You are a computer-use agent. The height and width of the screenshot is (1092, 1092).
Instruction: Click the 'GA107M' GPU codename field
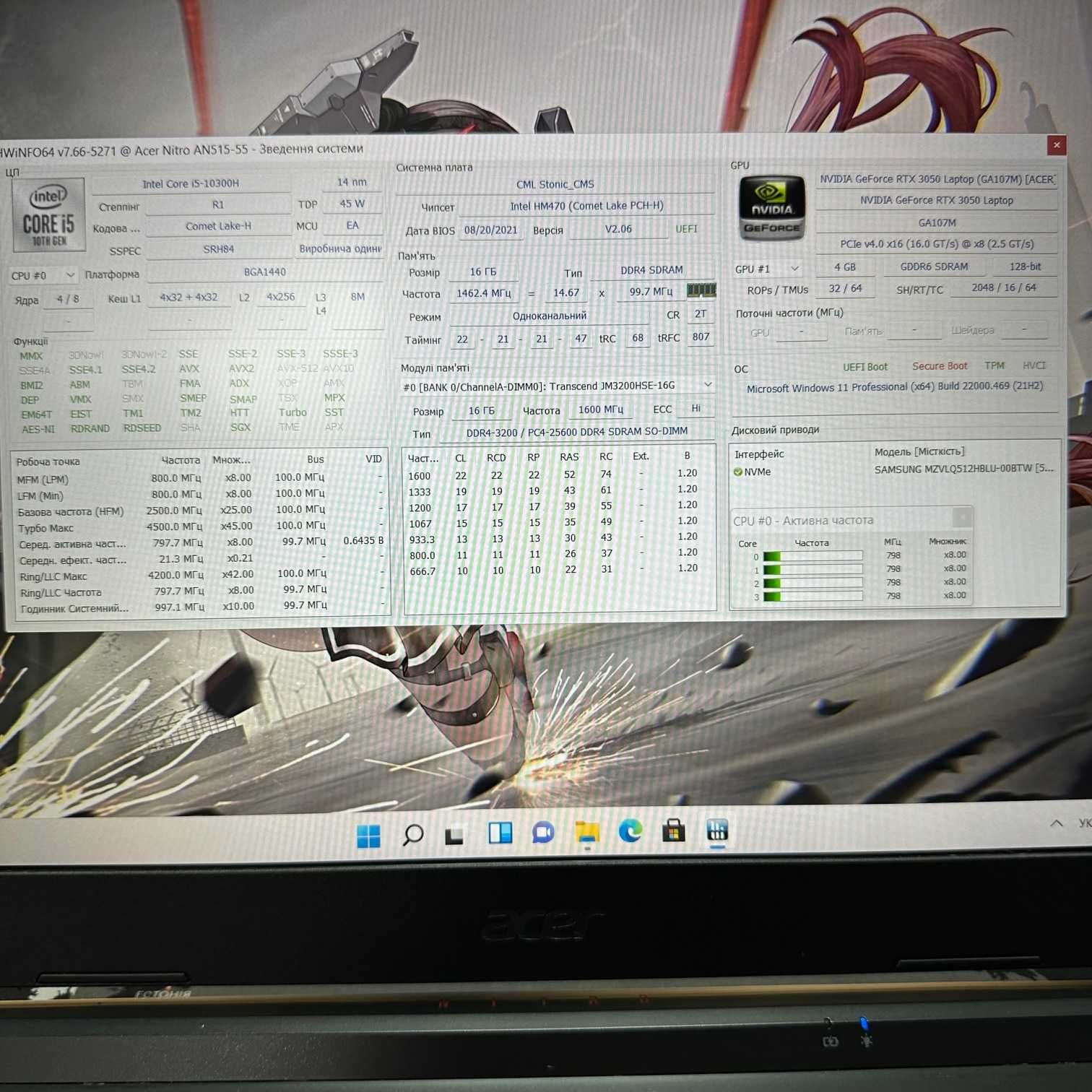tap(937, 222)
